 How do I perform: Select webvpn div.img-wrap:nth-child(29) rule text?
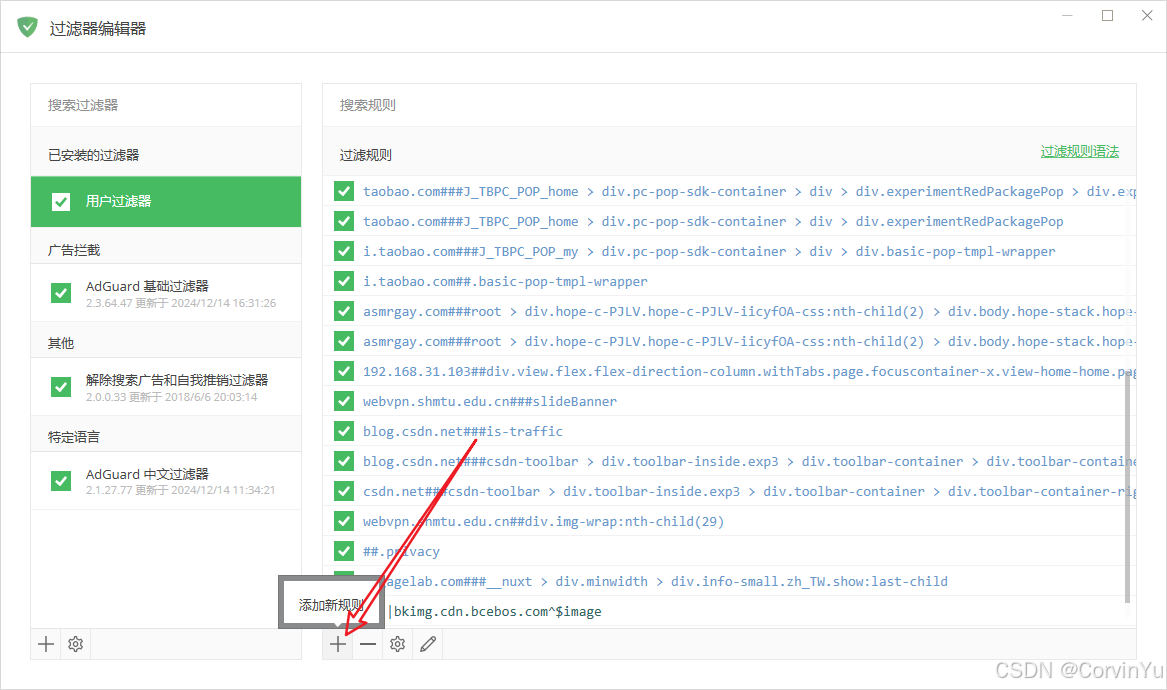(x=543, y=521)
